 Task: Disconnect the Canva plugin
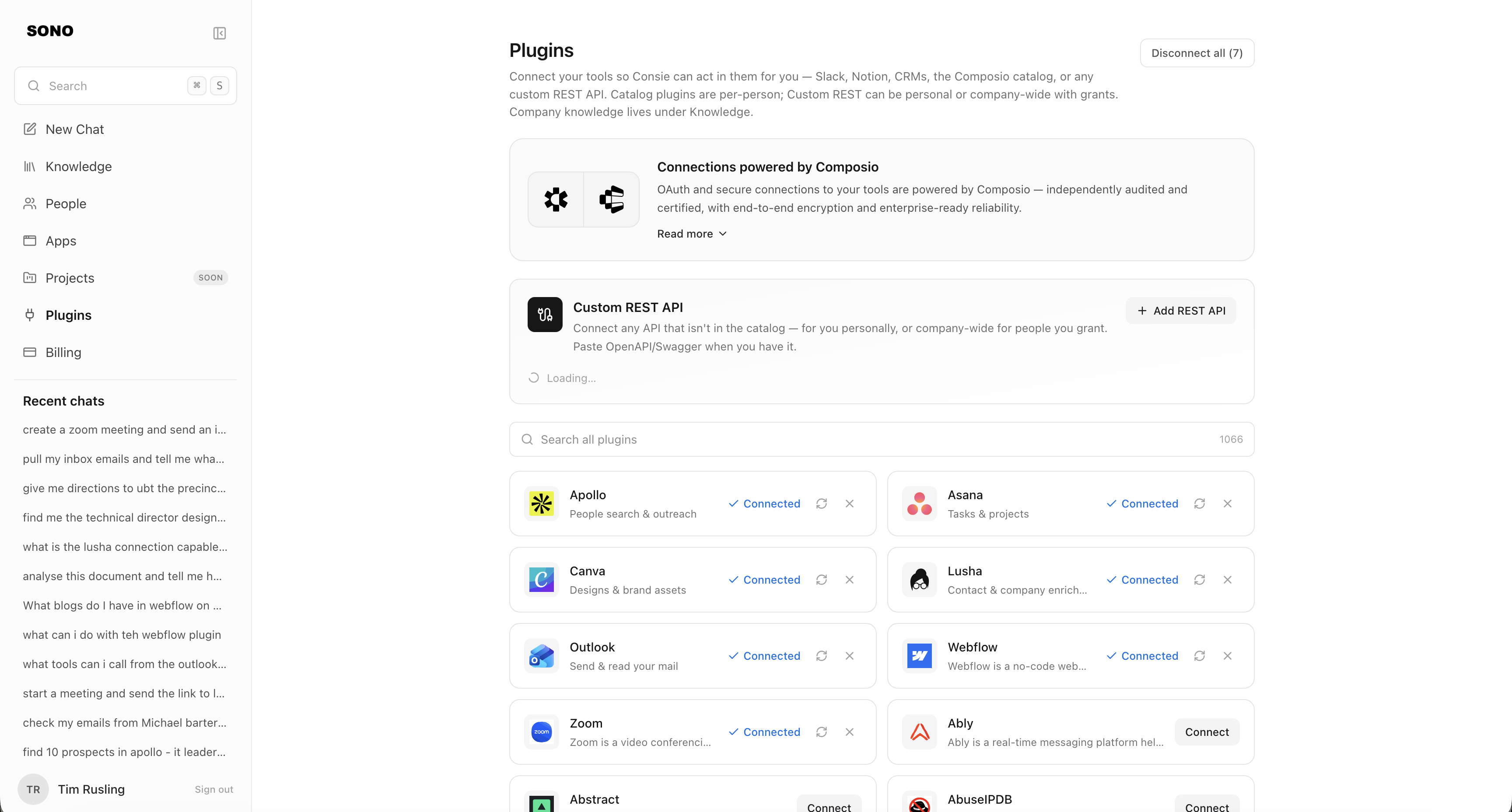tap(849, 580)
